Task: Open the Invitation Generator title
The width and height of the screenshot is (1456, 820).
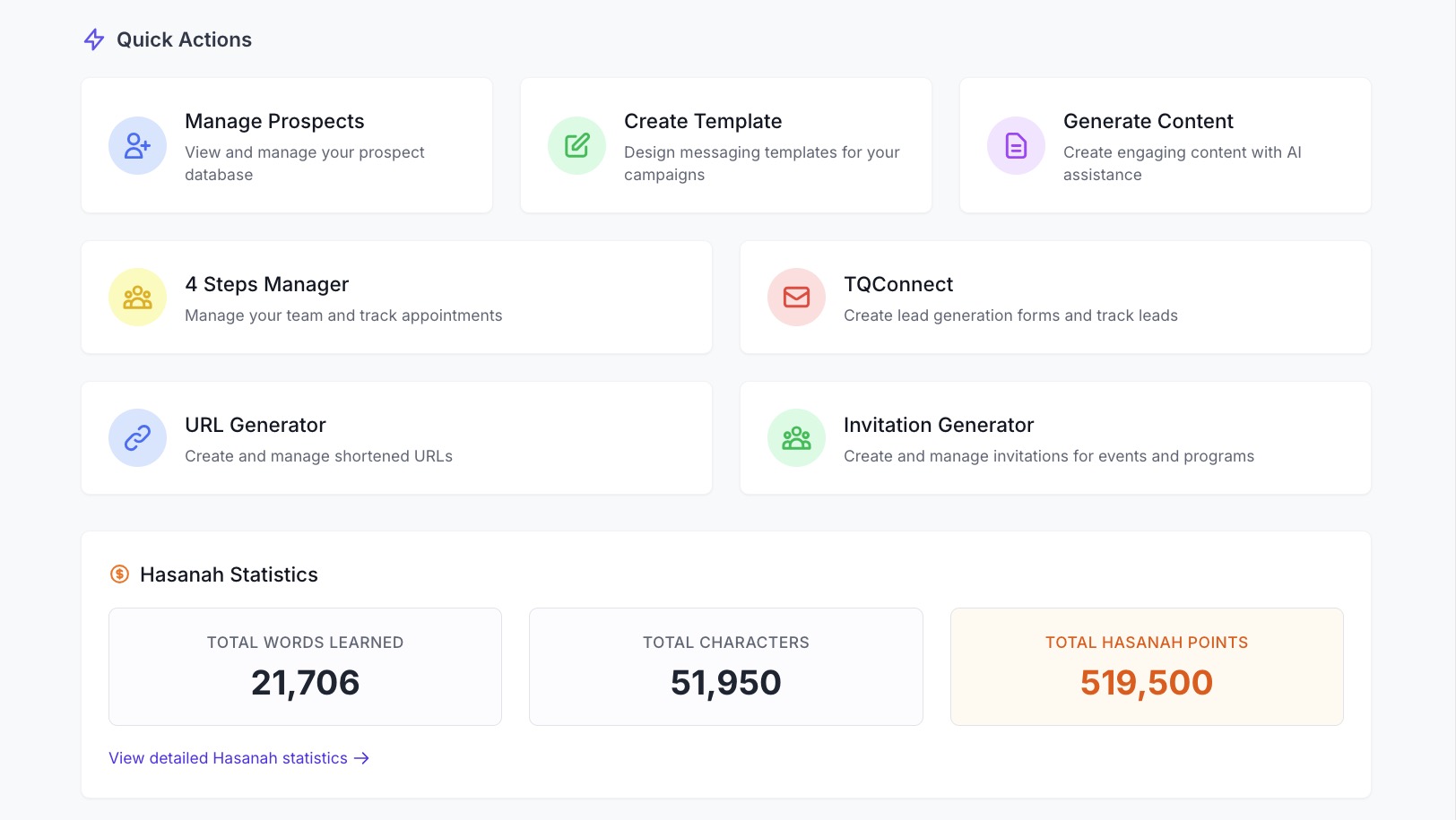Action: point(939,425)
